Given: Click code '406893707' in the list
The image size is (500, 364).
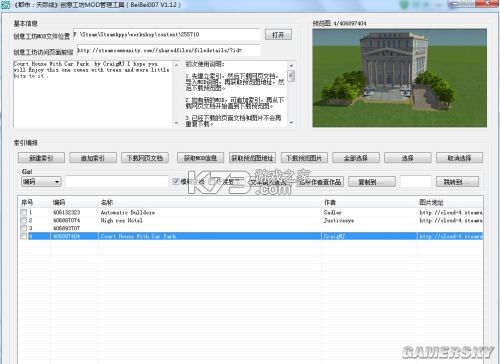Looking at the screenshot, I should (x=66, y=228).
